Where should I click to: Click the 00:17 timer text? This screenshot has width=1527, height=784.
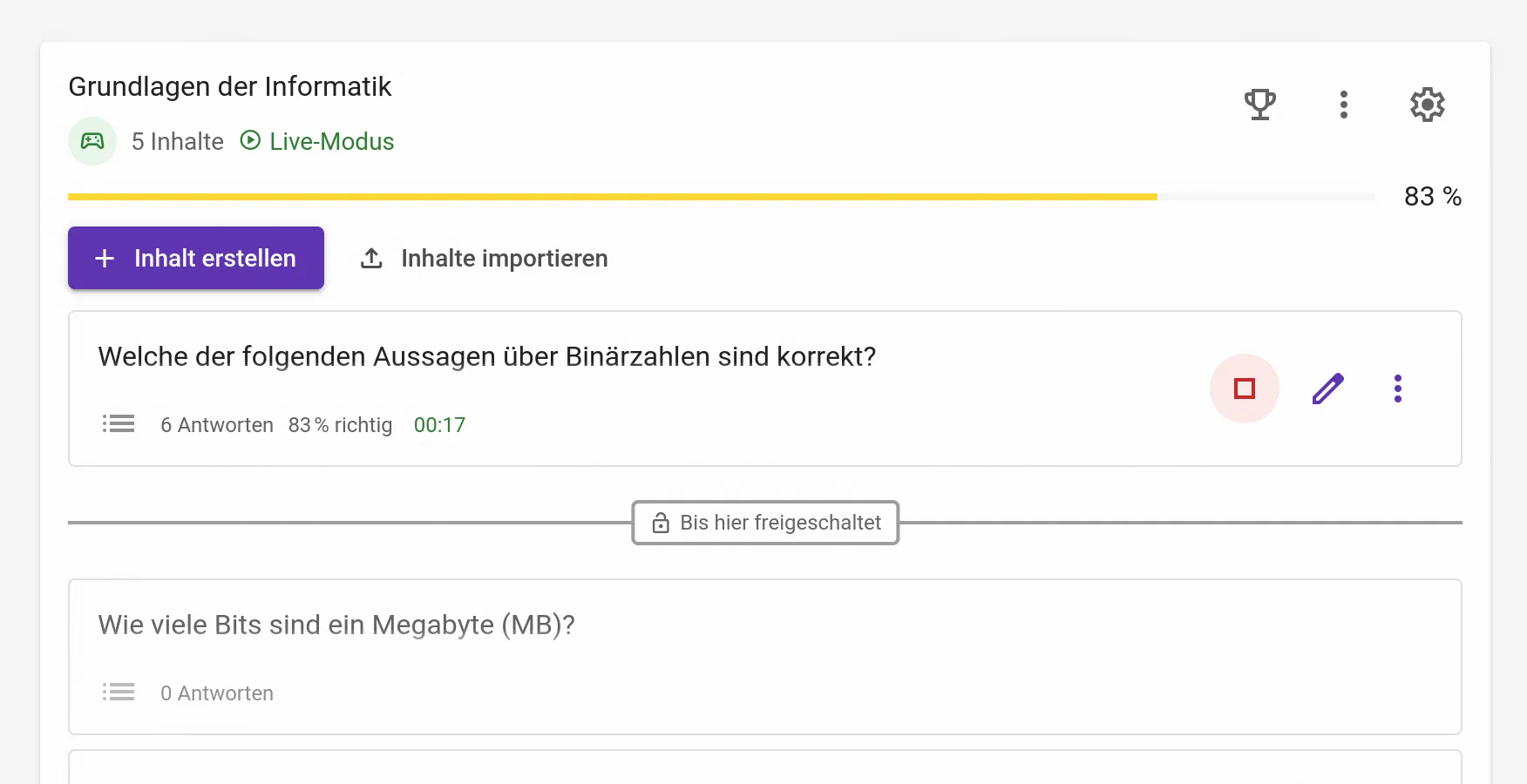click(x=439, y=425)
